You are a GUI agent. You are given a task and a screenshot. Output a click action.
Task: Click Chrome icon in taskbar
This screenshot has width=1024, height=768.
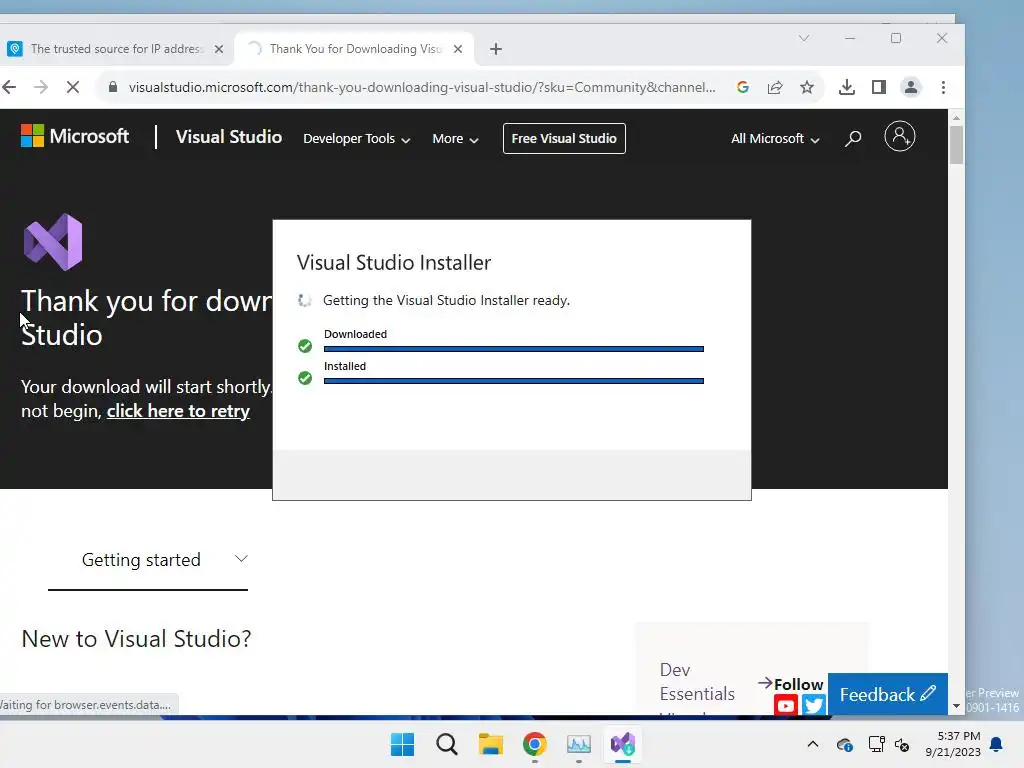tap(534, 744)
